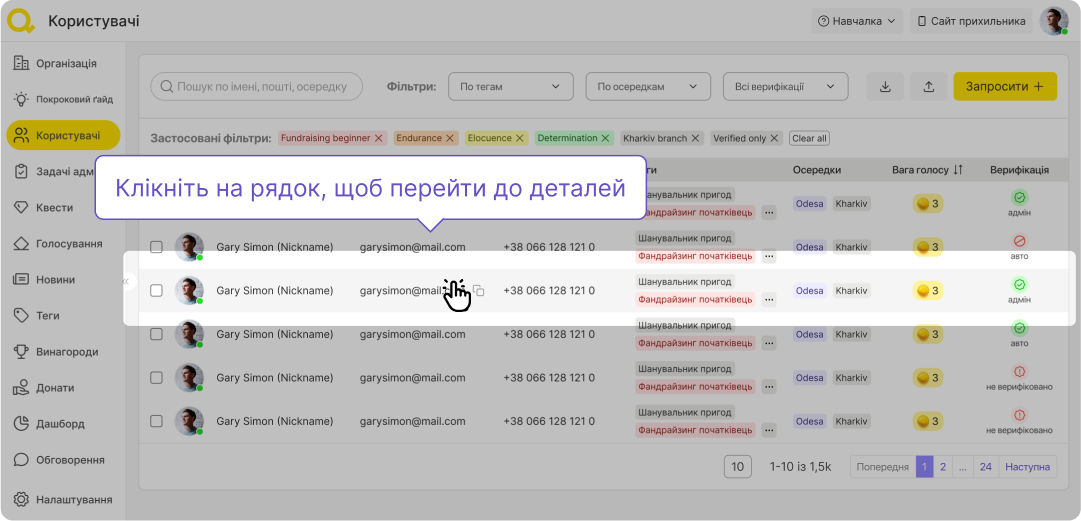This screenshot has height=521, width=1081.
Task: Toggle checkbox of row with авто verification
Action: coord(156,247)
